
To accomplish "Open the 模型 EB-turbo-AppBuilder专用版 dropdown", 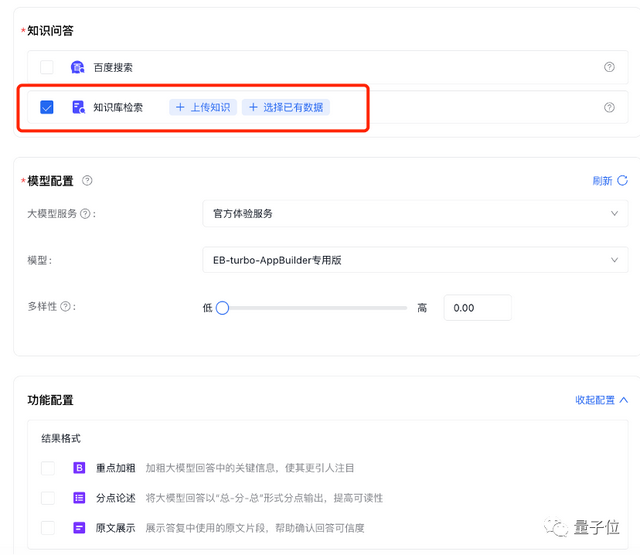I will pyautogui.click(x=414, y=260).
